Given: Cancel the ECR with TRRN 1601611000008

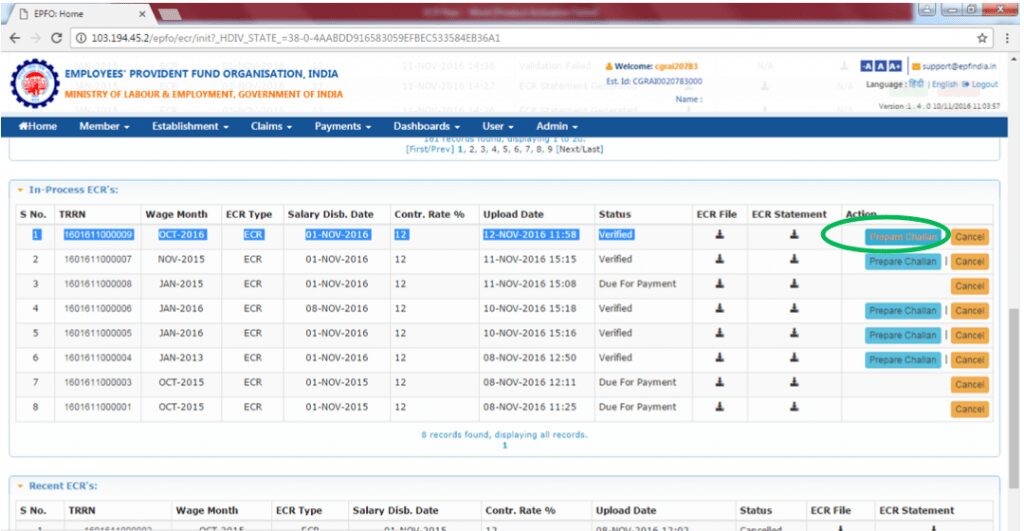Looking at the screenshot, I should click(969, 286).
